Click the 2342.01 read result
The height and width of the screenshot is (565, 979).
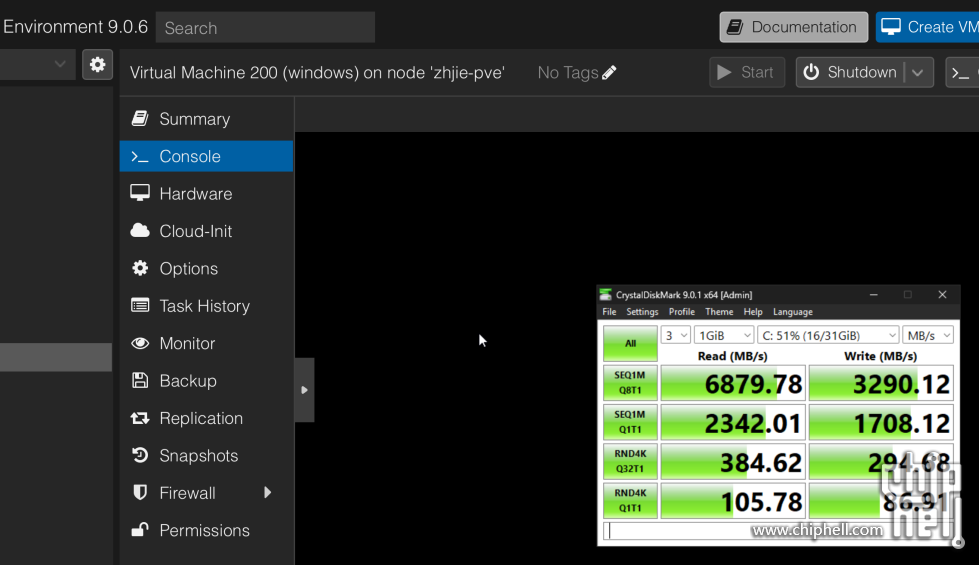tap(733, 422)
